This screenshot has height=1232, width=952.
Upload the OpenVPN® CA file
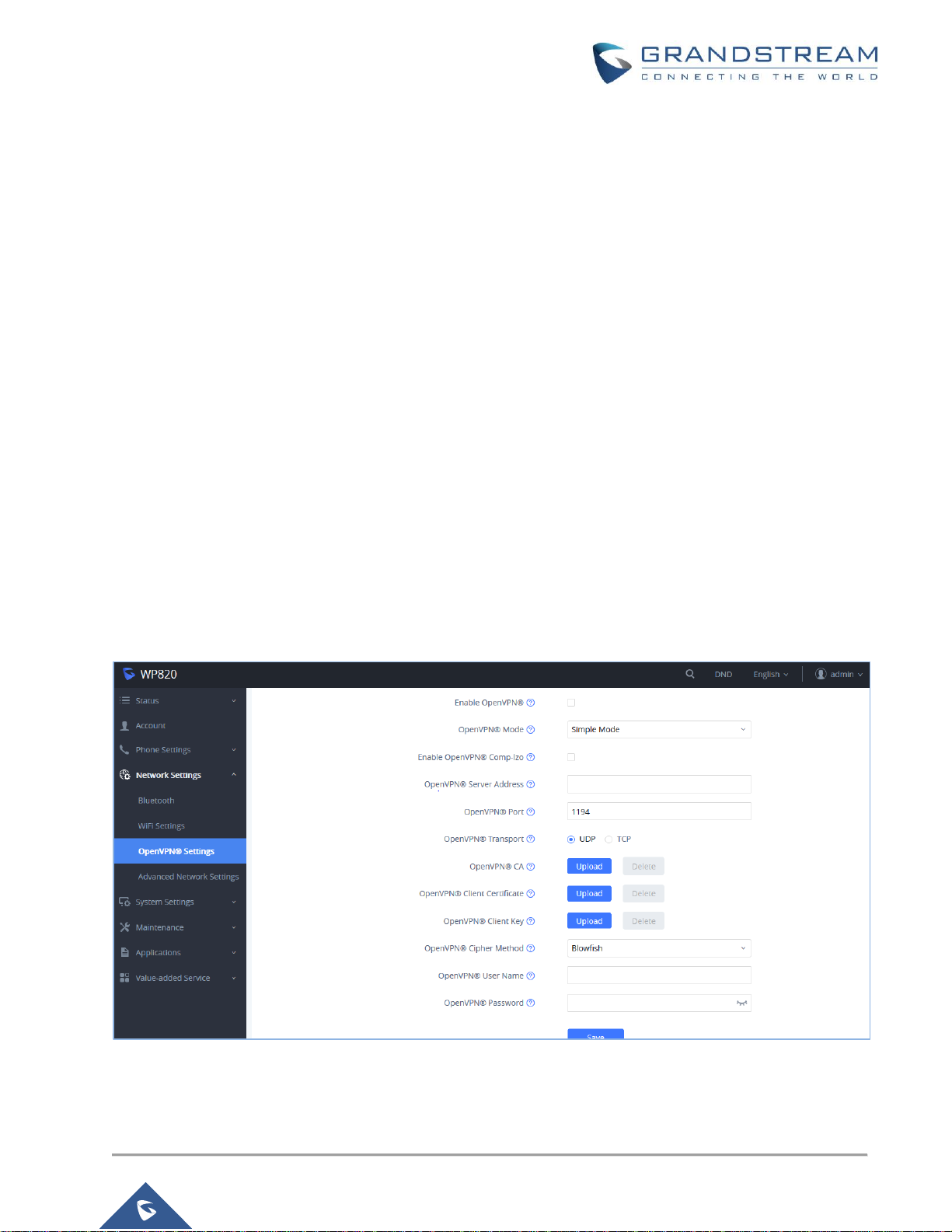coord(589,867)
